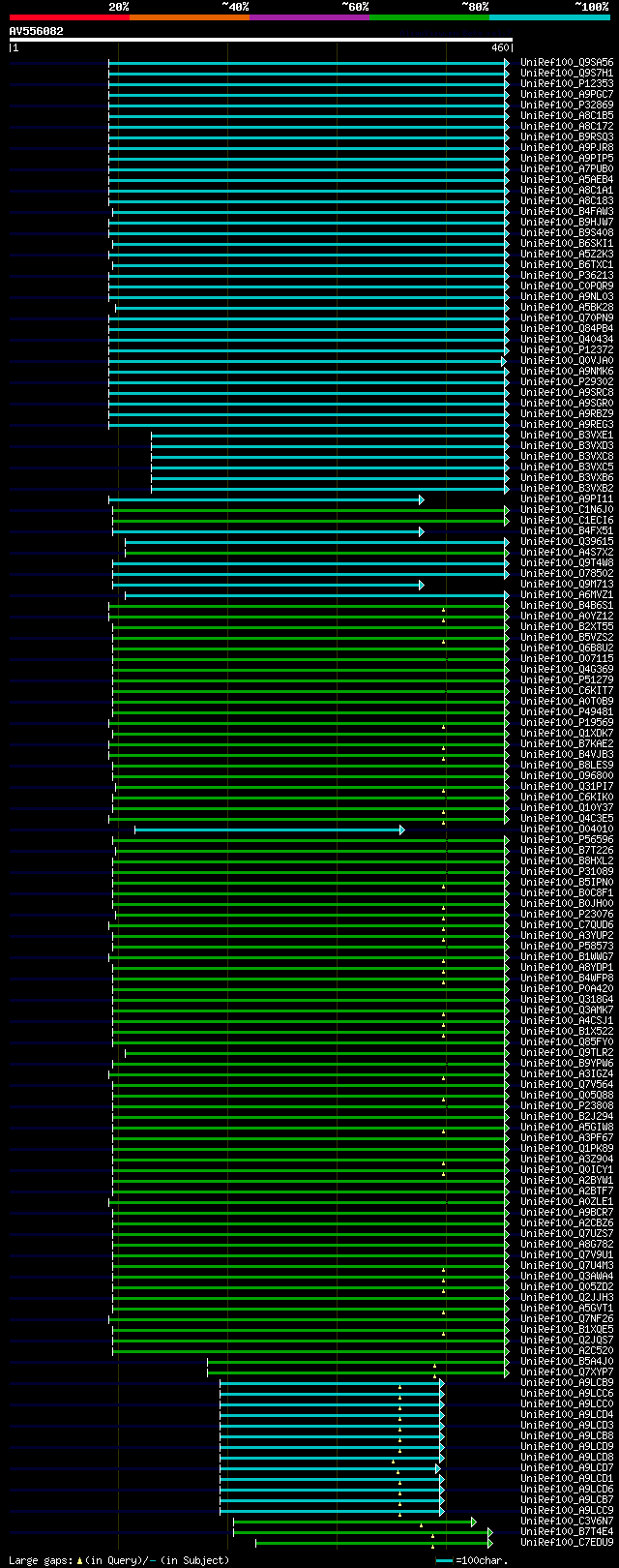Select label UniRef100_P0A420
The width and height of the screenshot is (619, 1568).
click(567, 988)
